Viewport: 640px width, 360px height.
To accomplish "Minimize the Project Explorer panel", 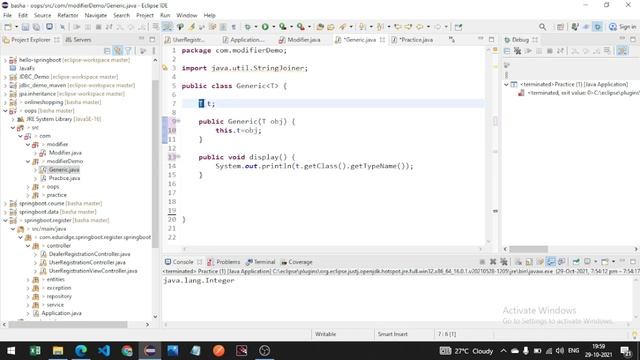I will point(142,39).
